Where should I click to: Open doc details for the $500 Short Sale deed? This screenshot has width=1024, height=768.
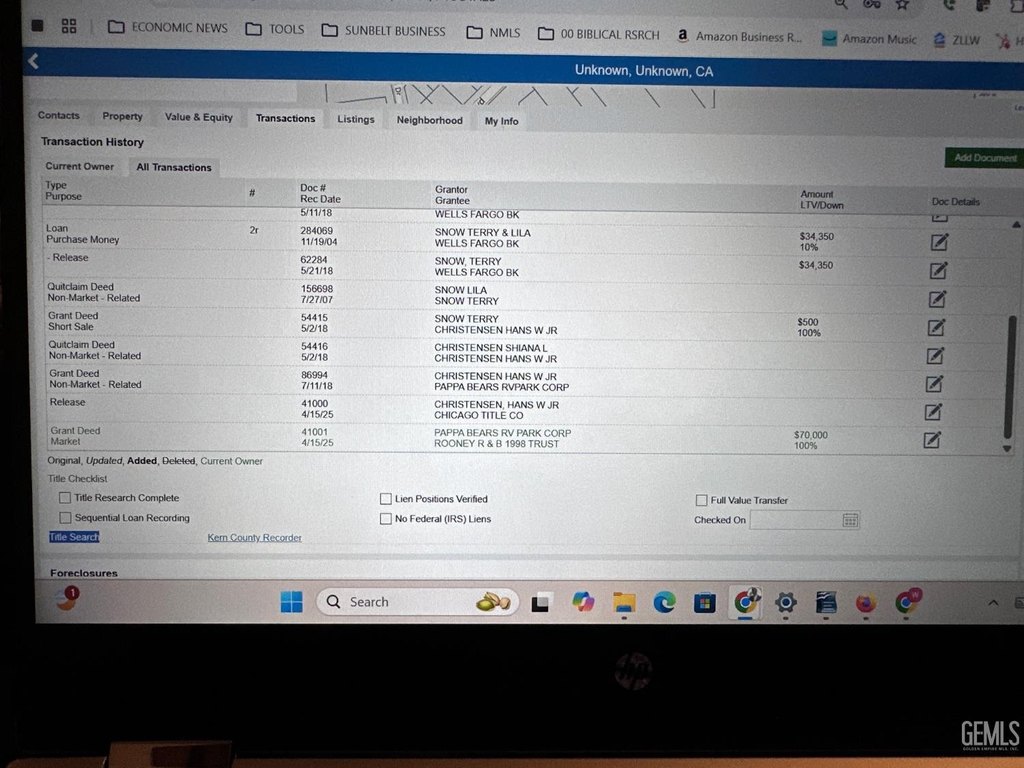point(936,327)
